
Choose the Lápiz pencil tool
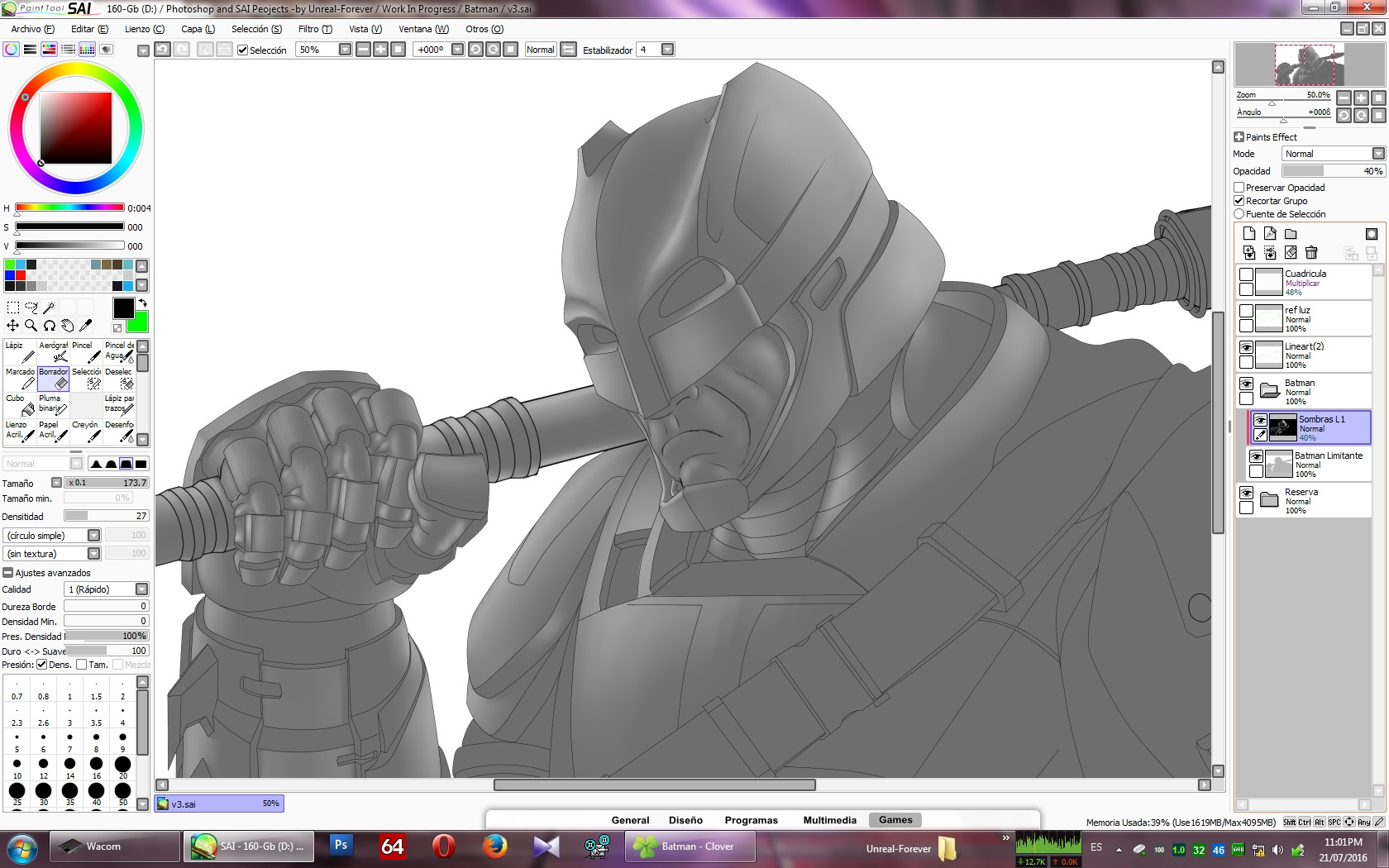20,352
